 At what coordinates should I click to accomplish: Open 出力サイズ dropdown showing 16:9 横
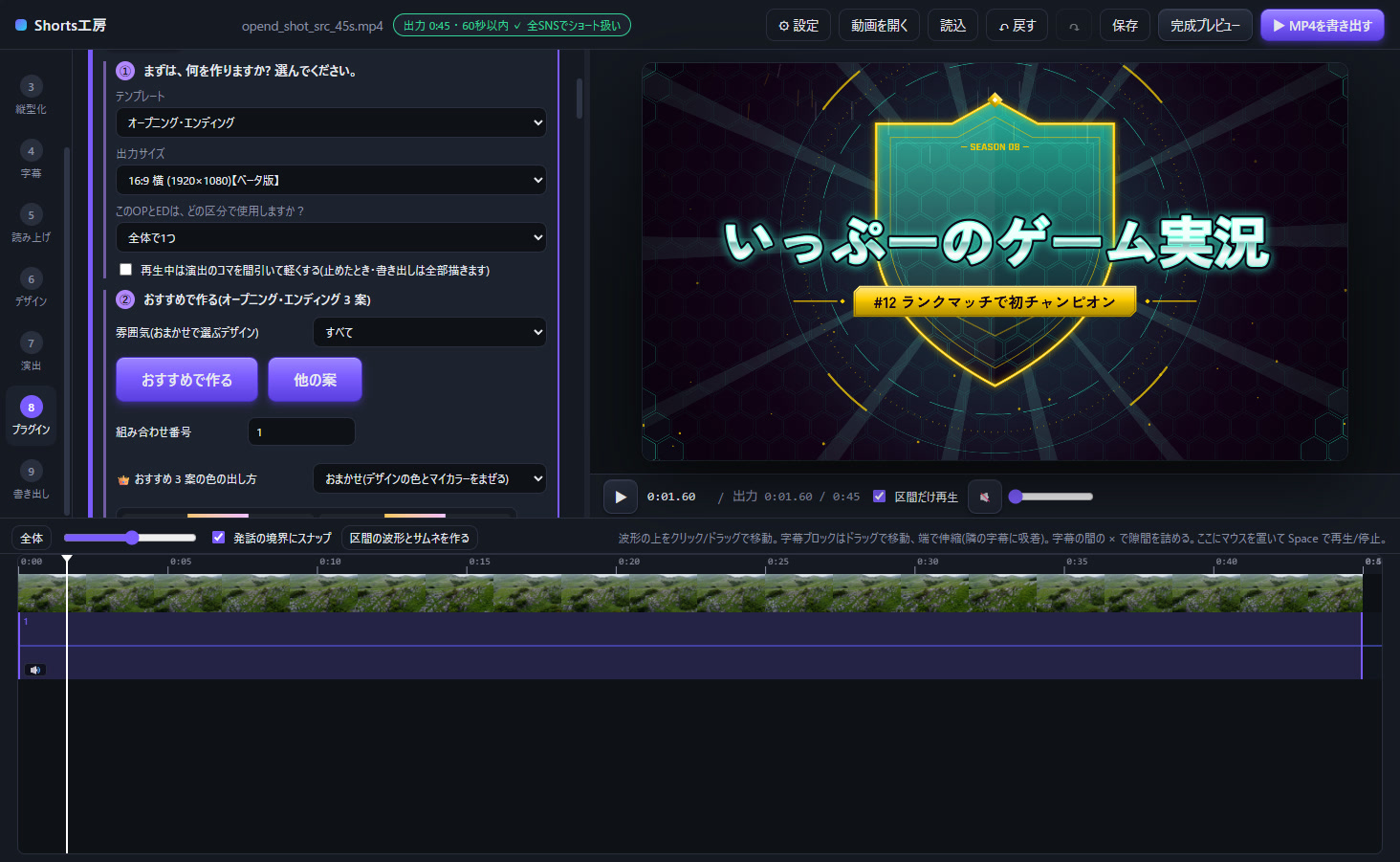point(331,180)
